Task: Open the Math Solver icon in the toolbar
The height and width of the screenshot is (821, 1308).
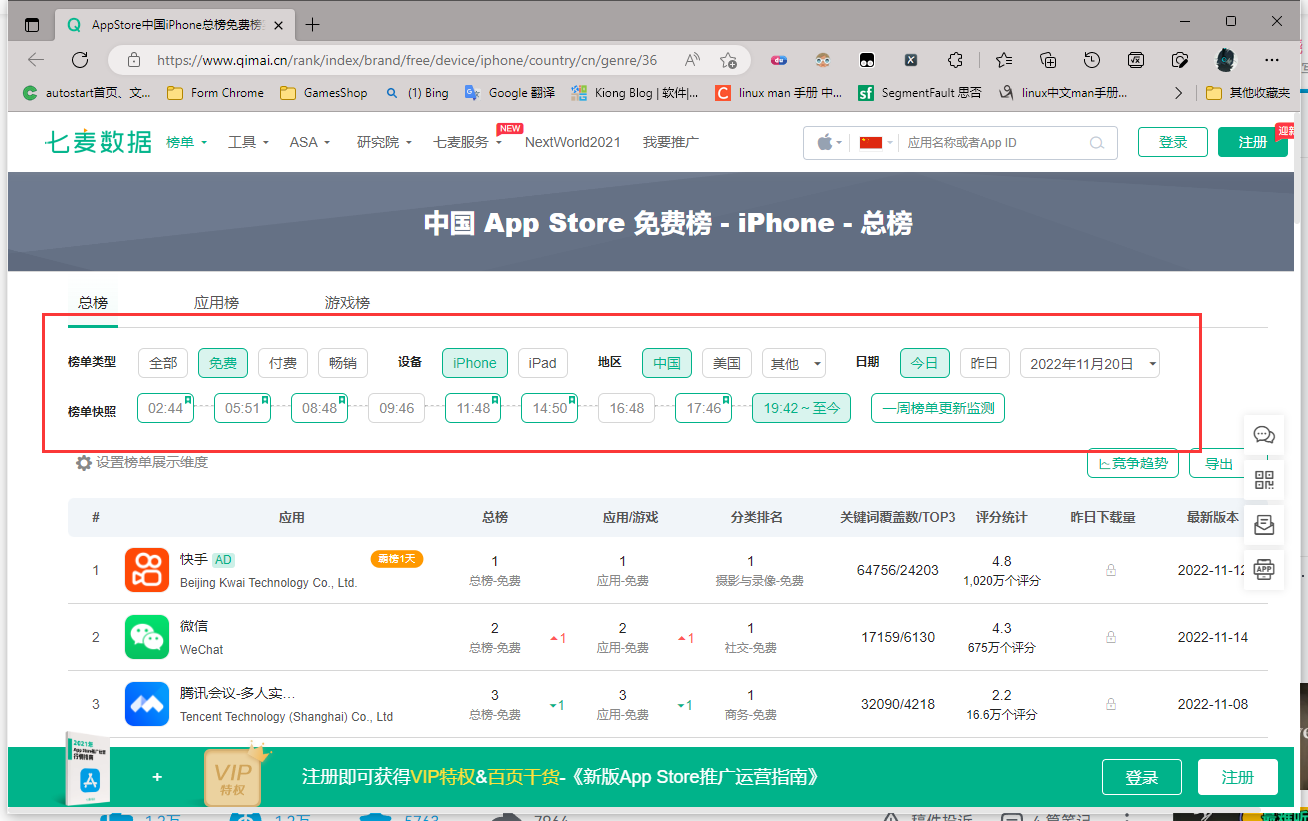Action: tap(1136, 59)
